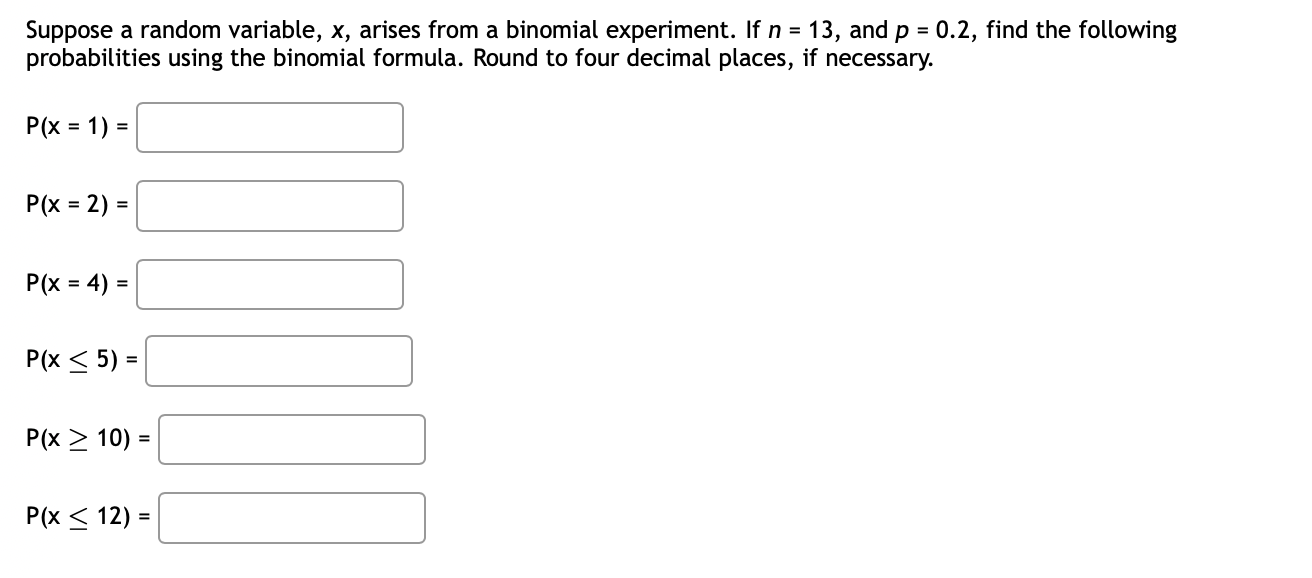Select the P(x = 4) label text
This screenshot has height=578, width=1312.
pos(65,283)
